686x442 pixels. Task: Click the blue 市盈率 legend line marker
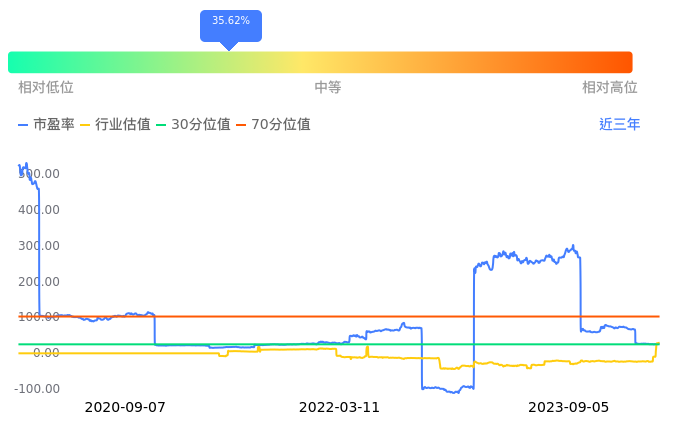click(24, 125)
